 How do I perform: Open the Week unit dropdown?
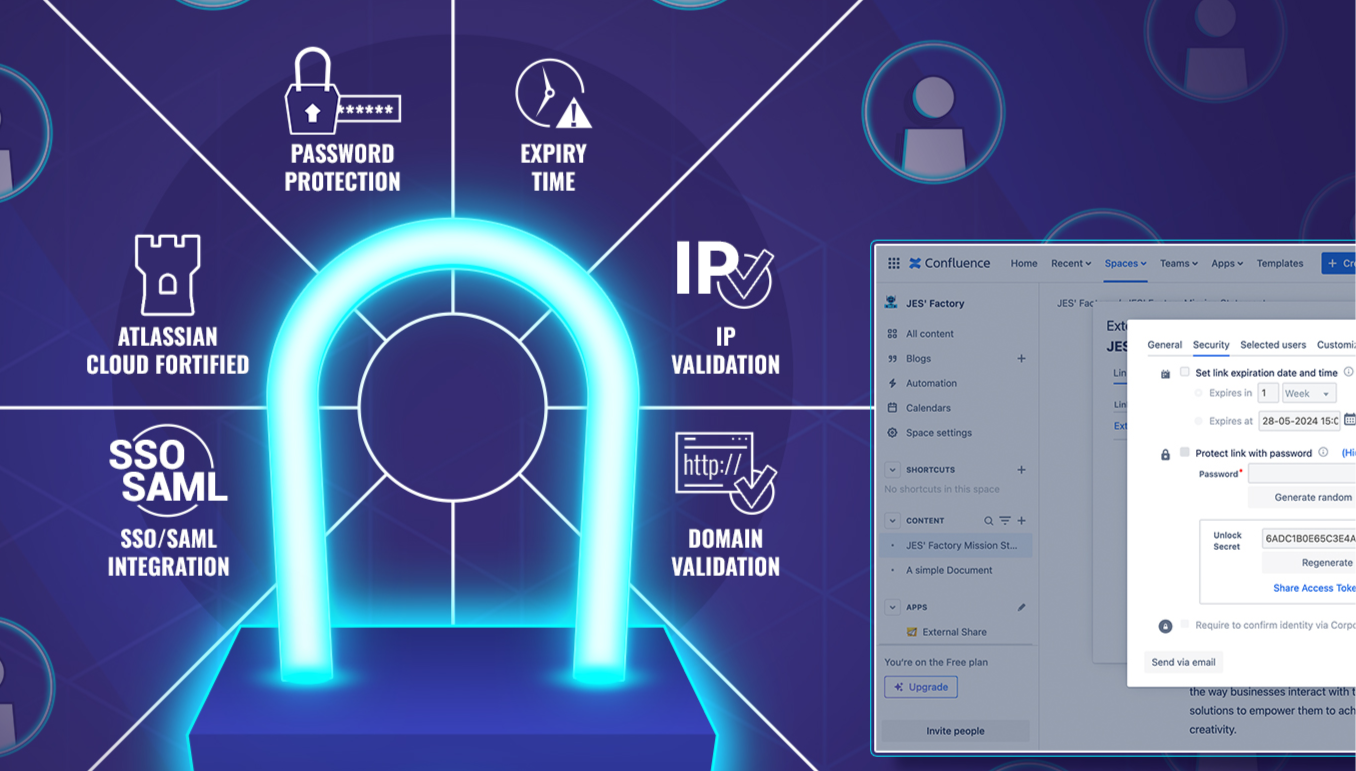point(1309,393)
